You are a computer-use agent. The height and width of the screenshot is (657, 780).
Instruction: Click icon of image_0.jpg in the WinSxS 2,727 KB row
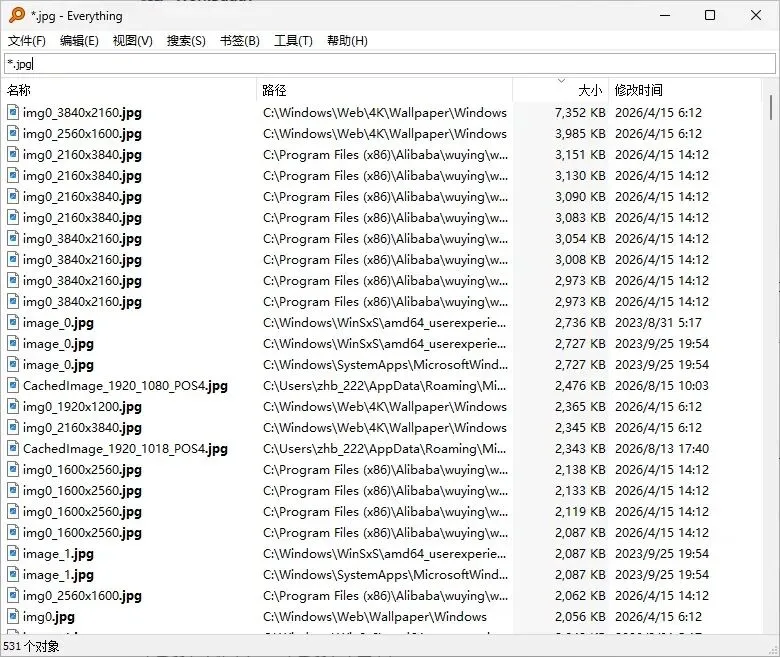(x=13, y=344)
